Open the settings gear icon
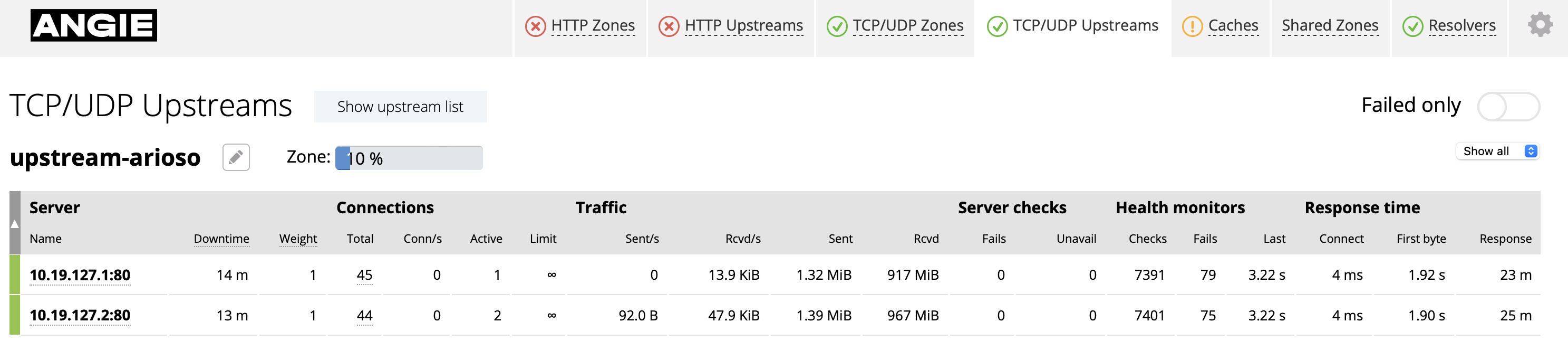Image resolution: width=1568 pixels, height=360 pixels. [x=1540, y=25]
